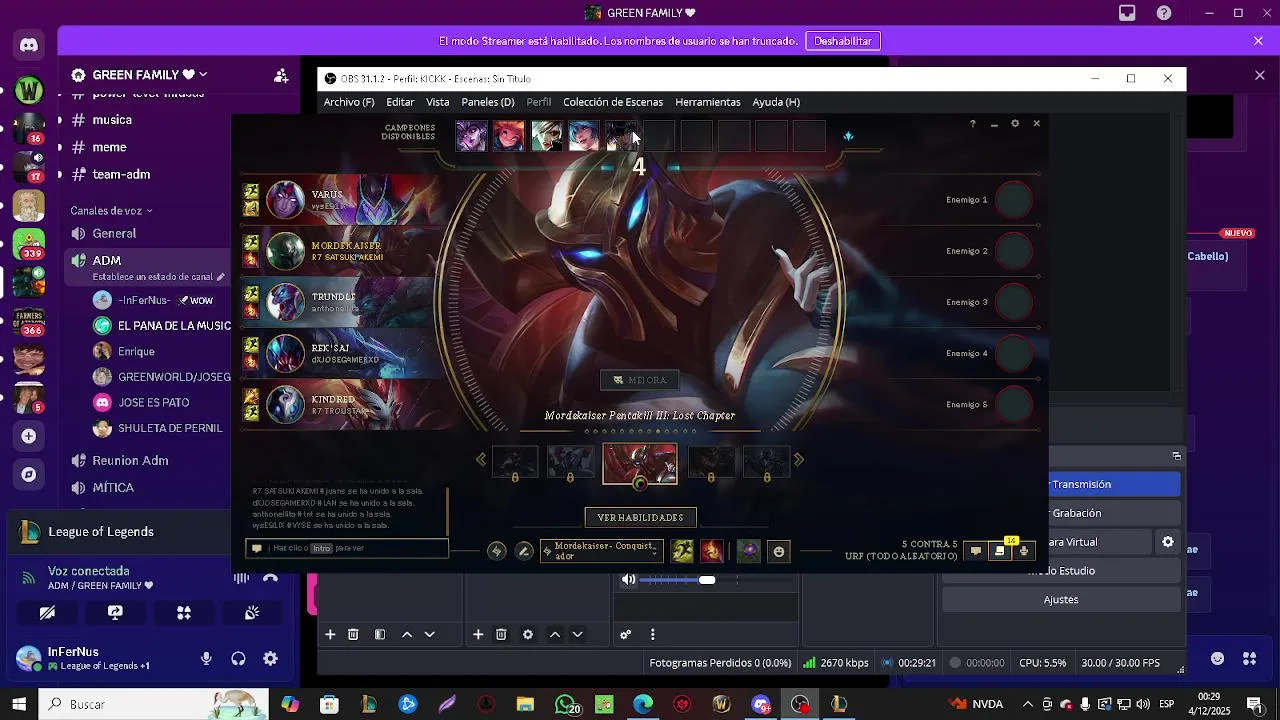1280x720 pixels.
Task: Open OBS audio mixer three-dot menu
Action: click(653, 635)
